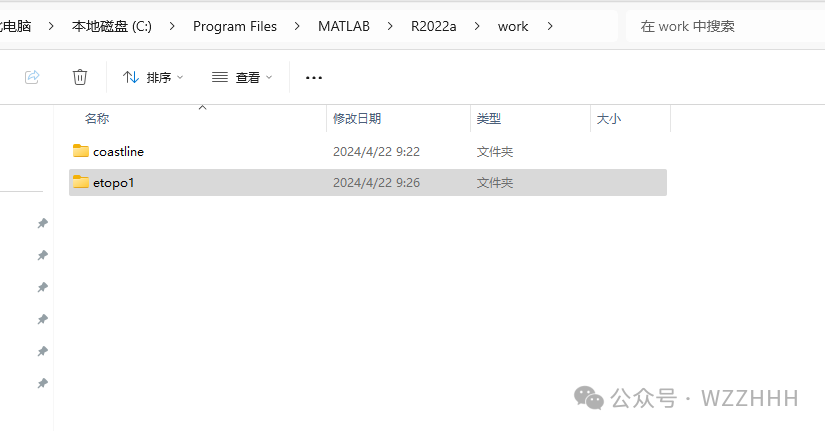Expand the chevron after Program Files breadcrumb
The height and width of the screenshot is (431, 825).
coord(297,26)
